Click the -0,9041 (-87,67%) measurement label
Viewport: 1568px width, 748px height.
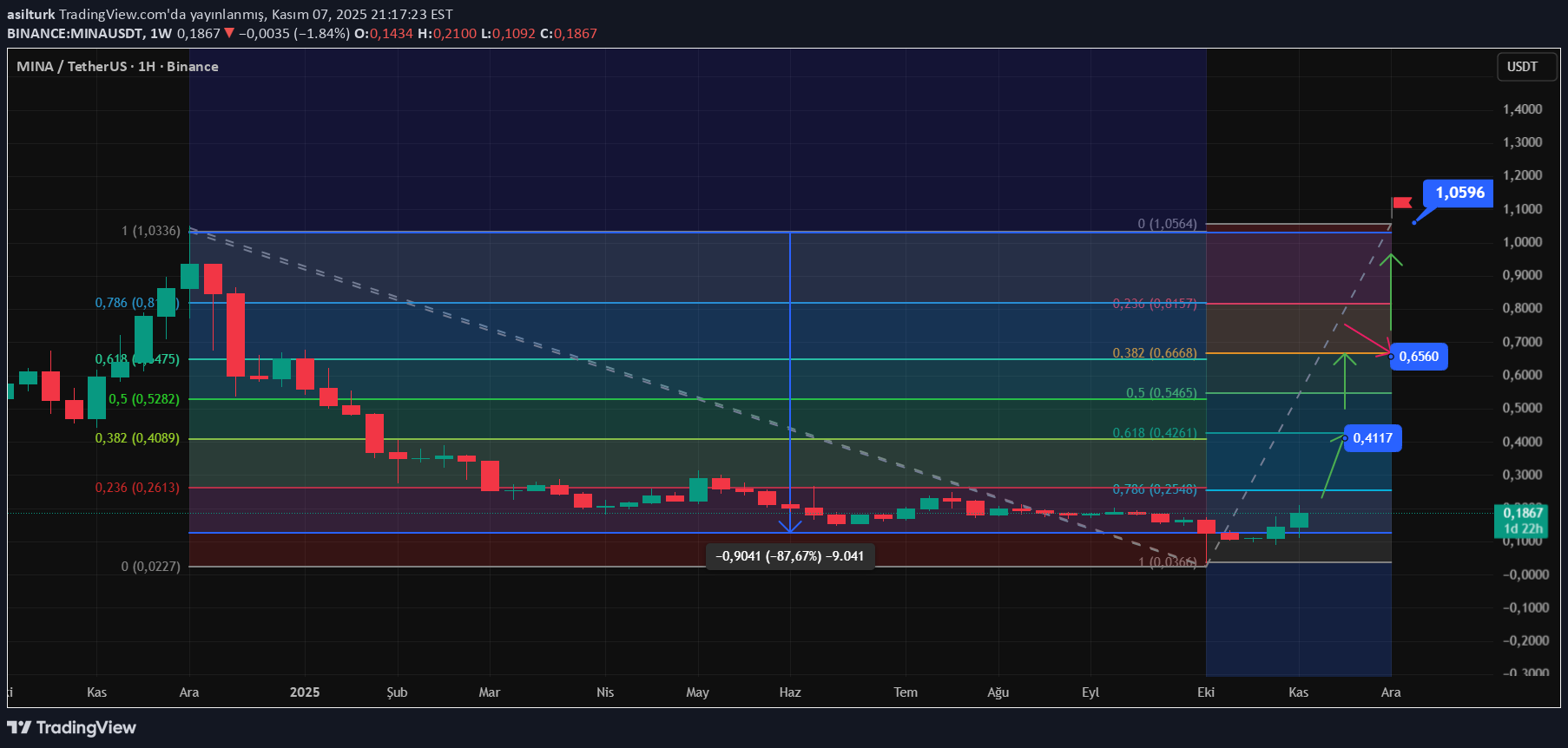789,556
